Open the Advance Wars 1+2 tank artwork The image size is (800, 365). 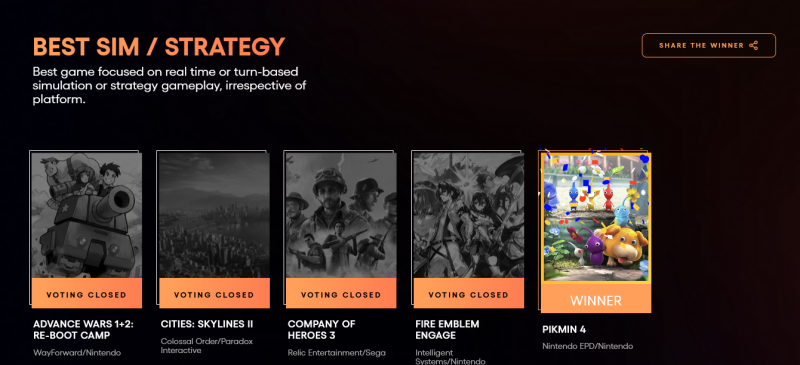[87, 215]
